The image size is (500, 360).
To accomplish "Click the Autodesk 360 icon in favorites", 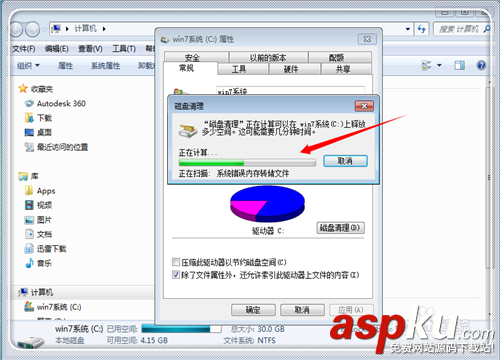I will (x=29, y=104).
